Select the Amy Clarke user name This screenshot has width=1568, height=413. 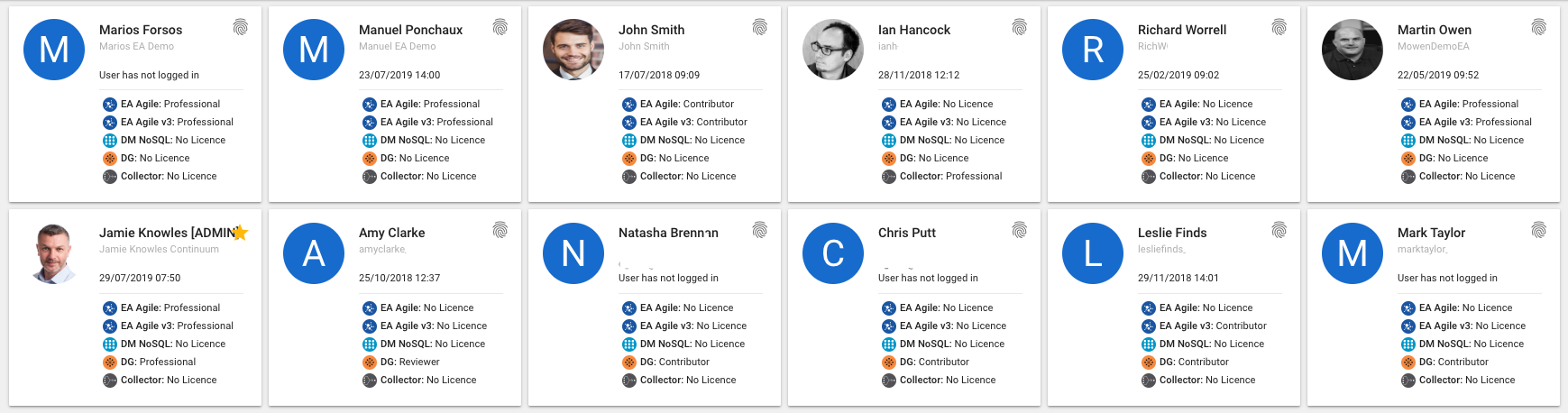391,233
